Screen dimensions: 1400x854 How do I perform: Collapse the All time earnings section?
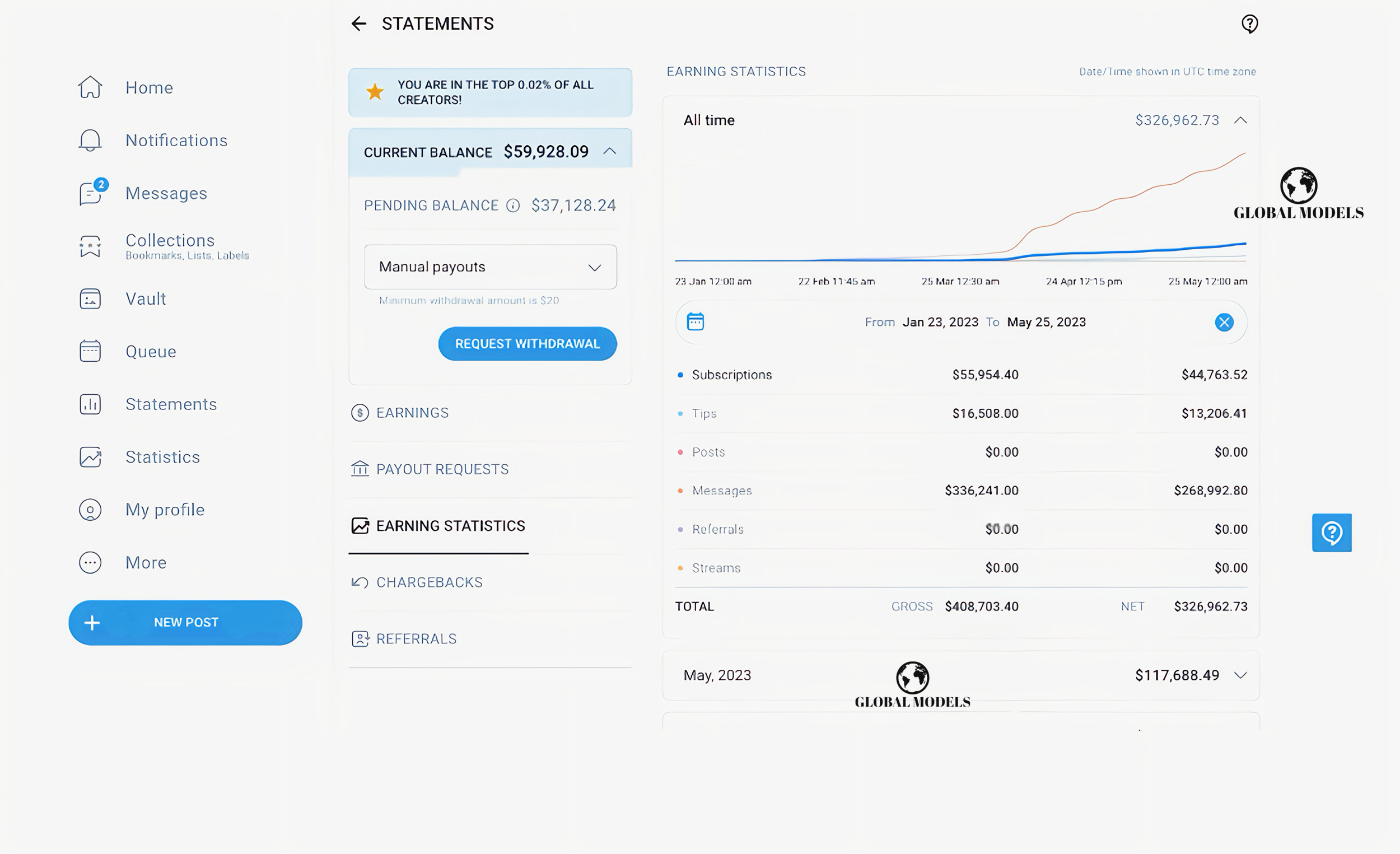coord(1240,120)
